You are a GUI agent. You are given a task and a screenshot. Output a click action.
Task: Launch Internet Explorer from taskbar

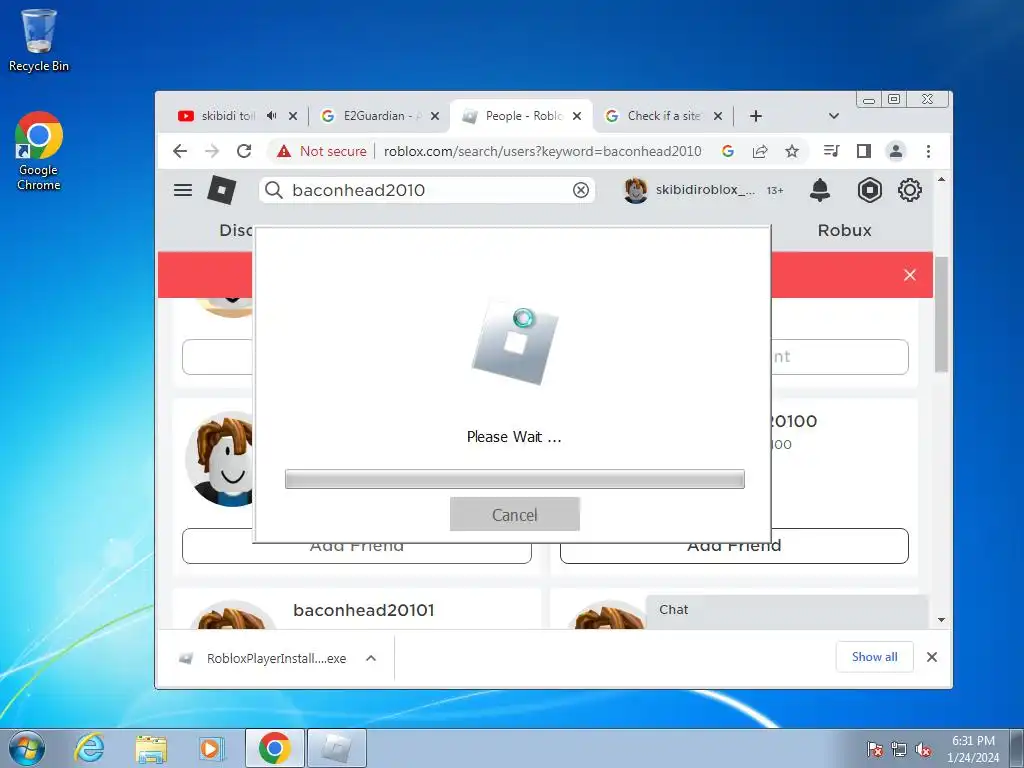tap(88, 748)
